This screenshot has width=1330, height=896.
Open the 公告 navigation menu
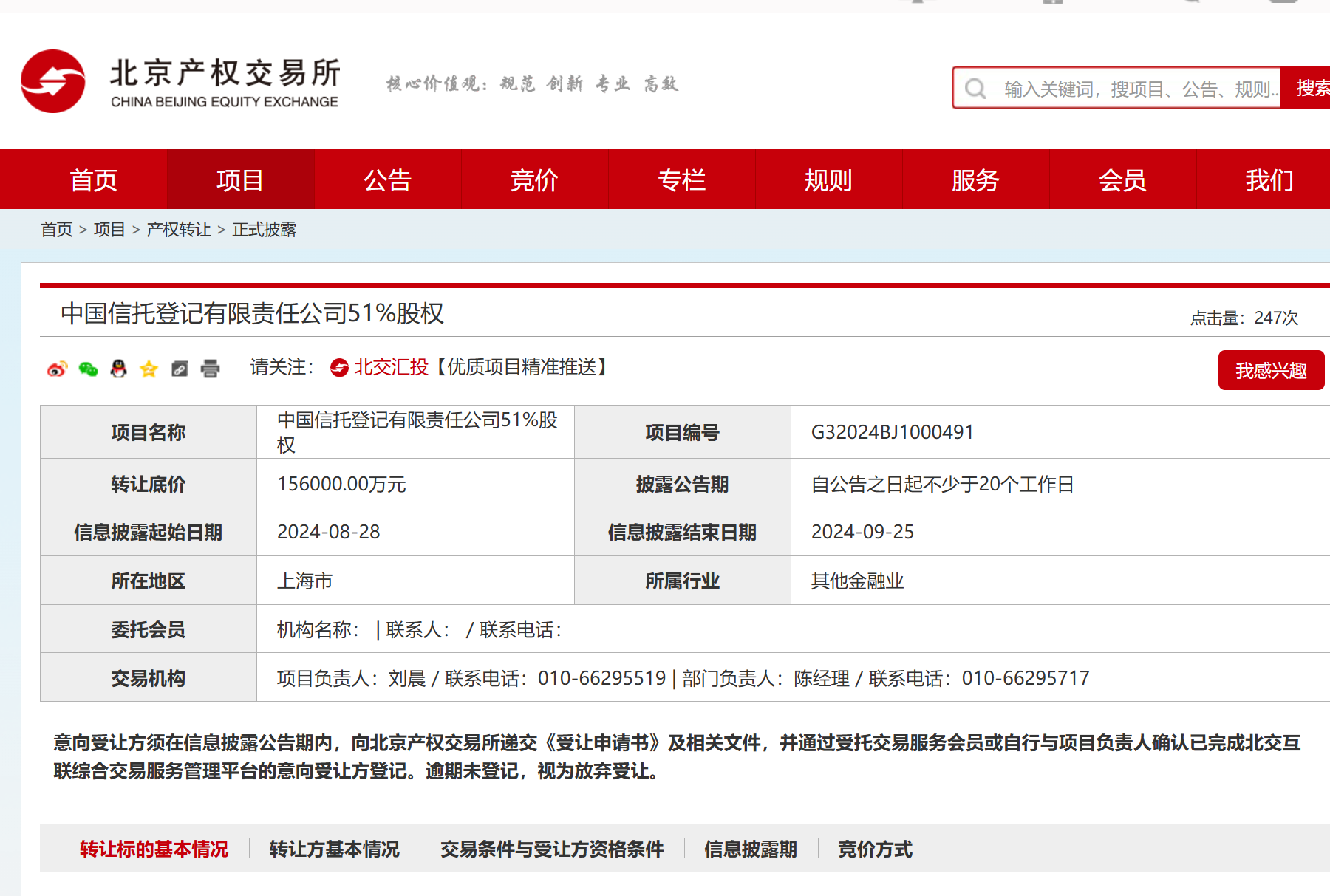coord(387,179)
